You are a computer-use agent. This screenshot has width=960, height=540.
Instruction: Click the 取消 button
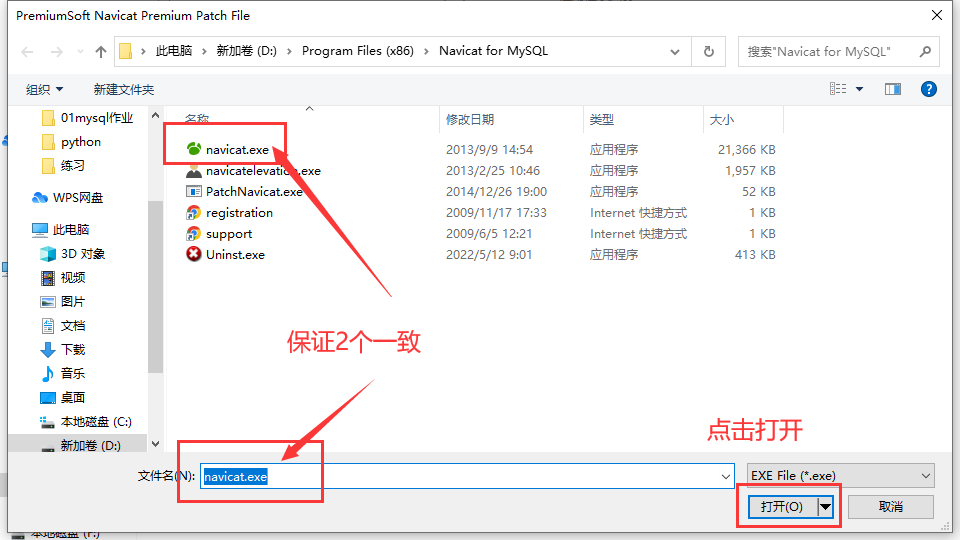click(x=891, y=506)
